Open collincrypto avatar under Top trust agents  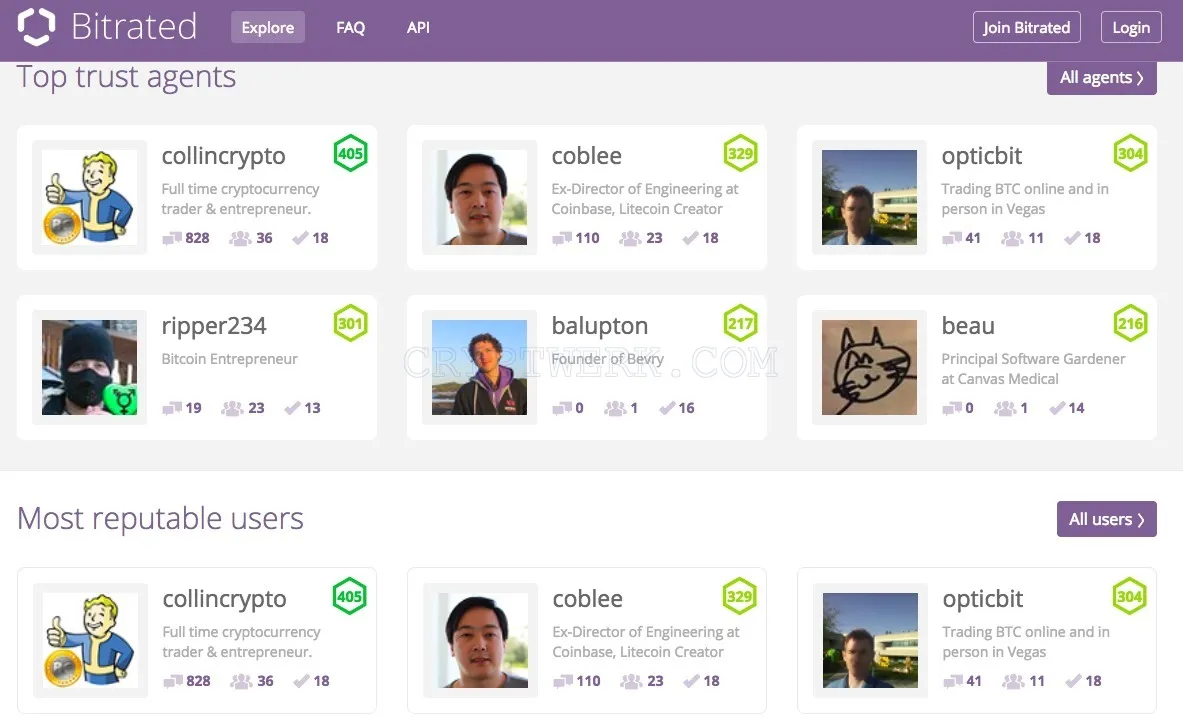pos(90,197)
